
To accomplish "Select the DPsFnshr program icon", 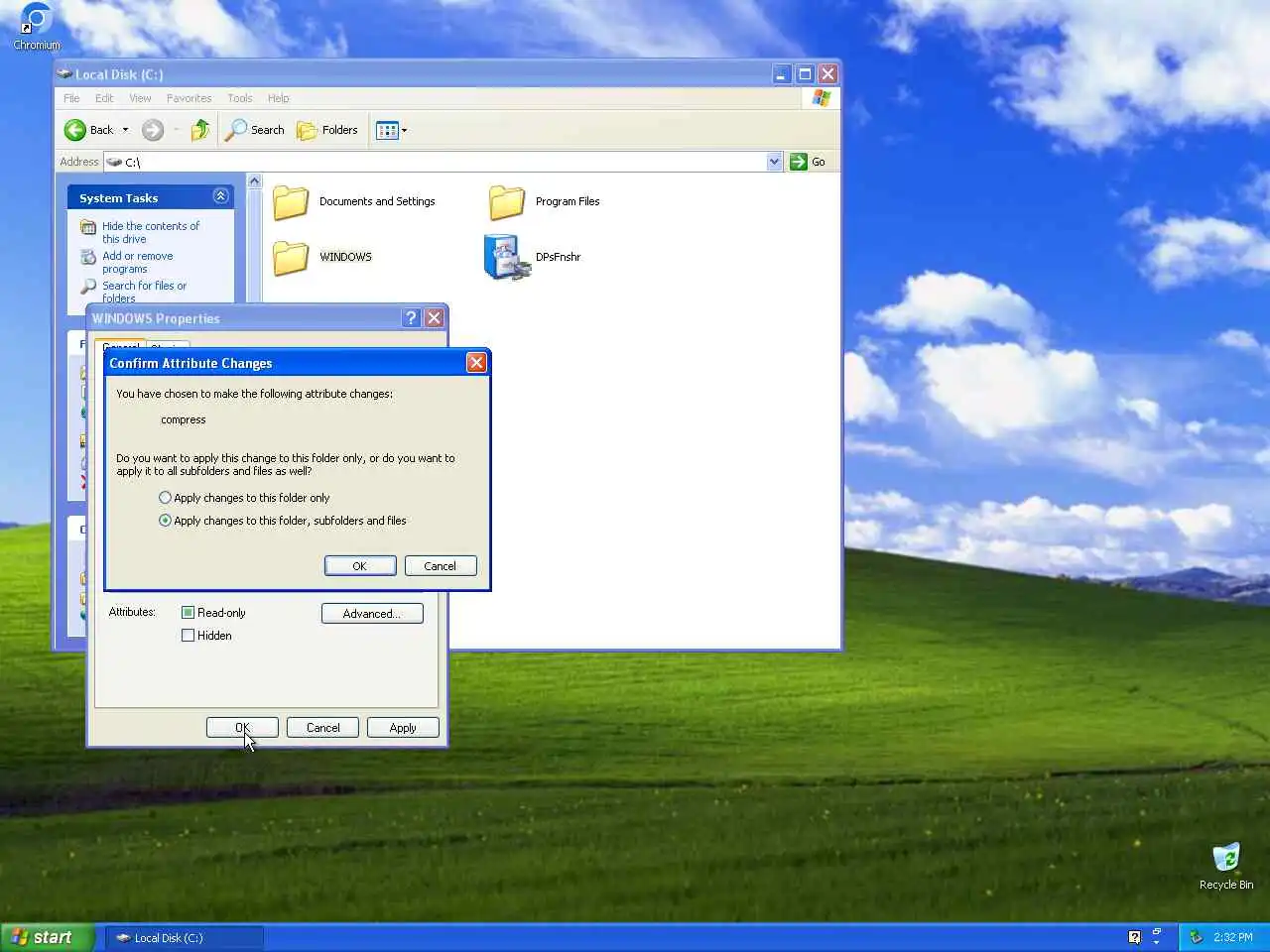I will (x=506, y=257).
